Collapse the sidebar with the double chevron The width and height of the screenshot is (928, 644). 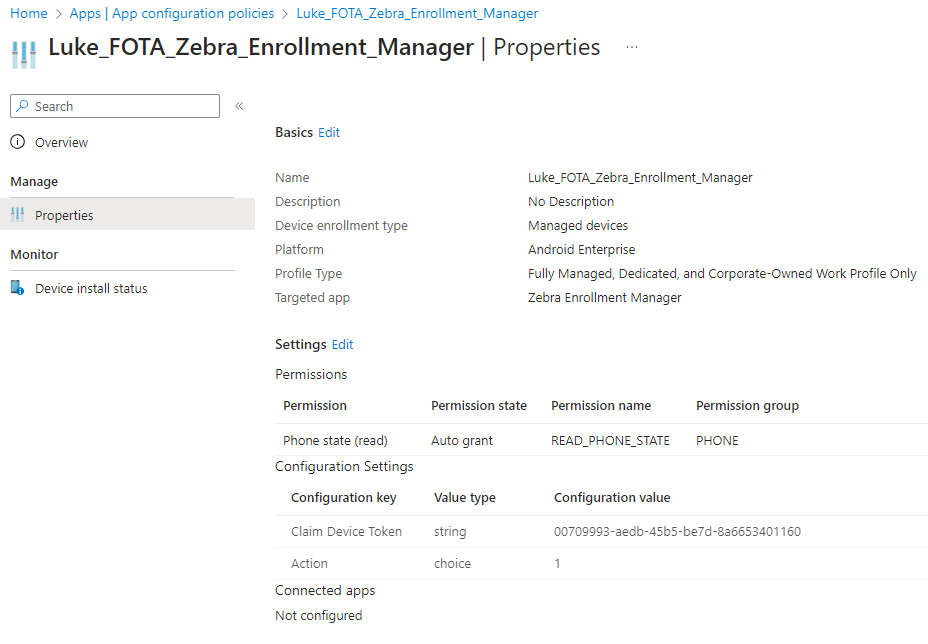(239, 106)
